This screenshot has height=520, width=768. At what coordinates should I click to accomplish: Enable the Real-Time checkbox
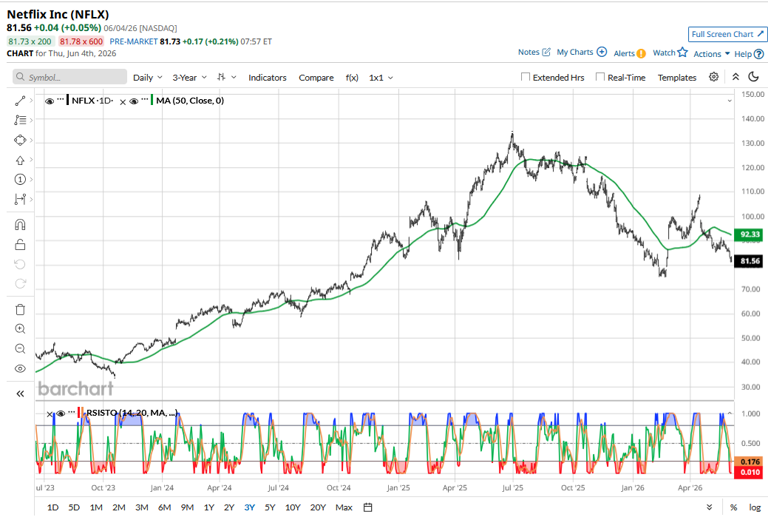coord(600,77)
